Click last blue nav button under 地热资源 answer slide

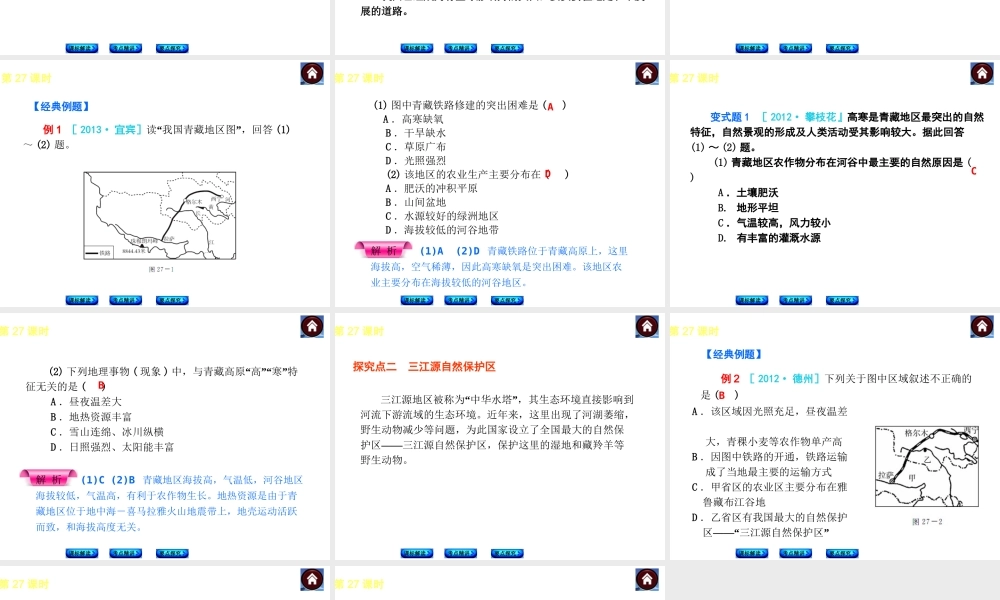click(x=172, y=553)
